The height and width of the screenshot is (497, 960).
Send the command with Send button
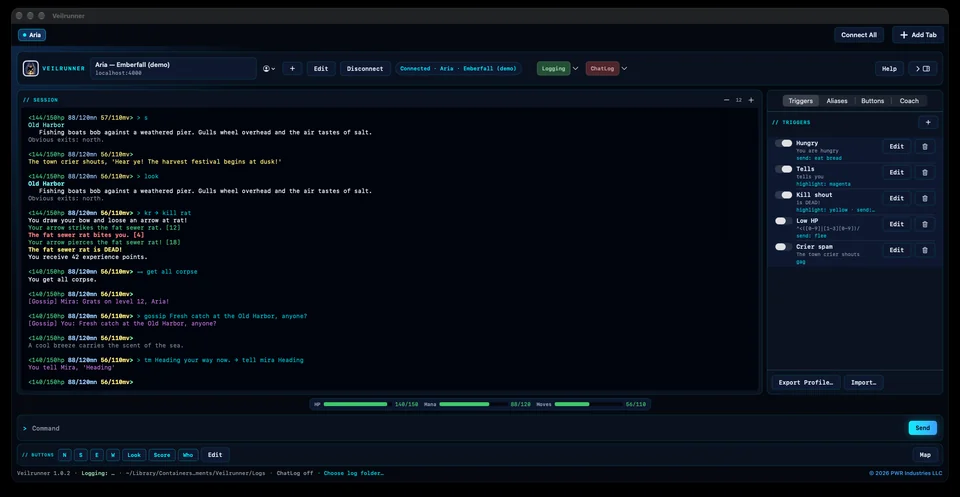pyautogui.click(x=923, y=428)
